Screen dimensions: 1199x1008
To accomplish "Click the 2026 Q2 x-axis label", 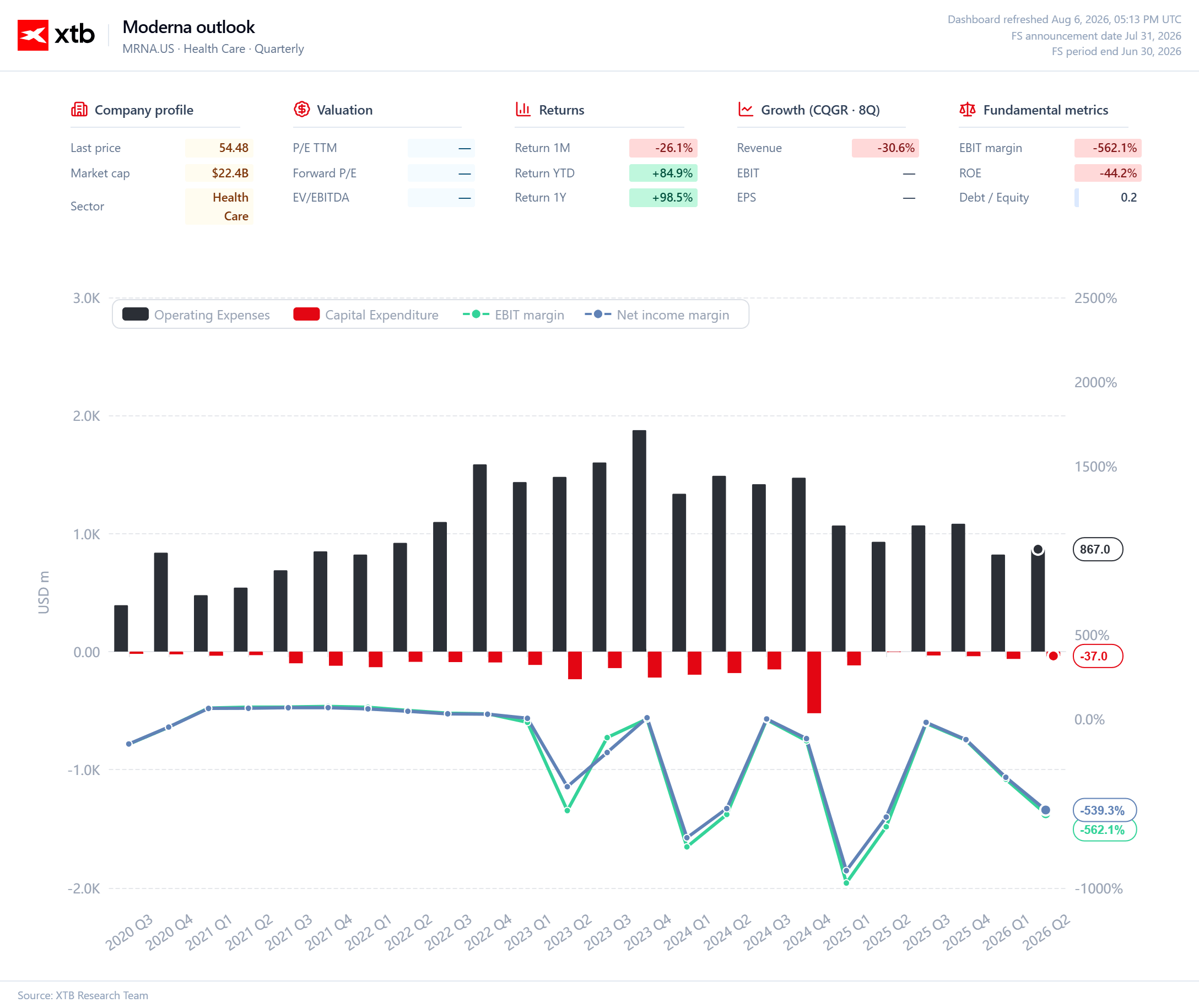I will [1046, 933].
